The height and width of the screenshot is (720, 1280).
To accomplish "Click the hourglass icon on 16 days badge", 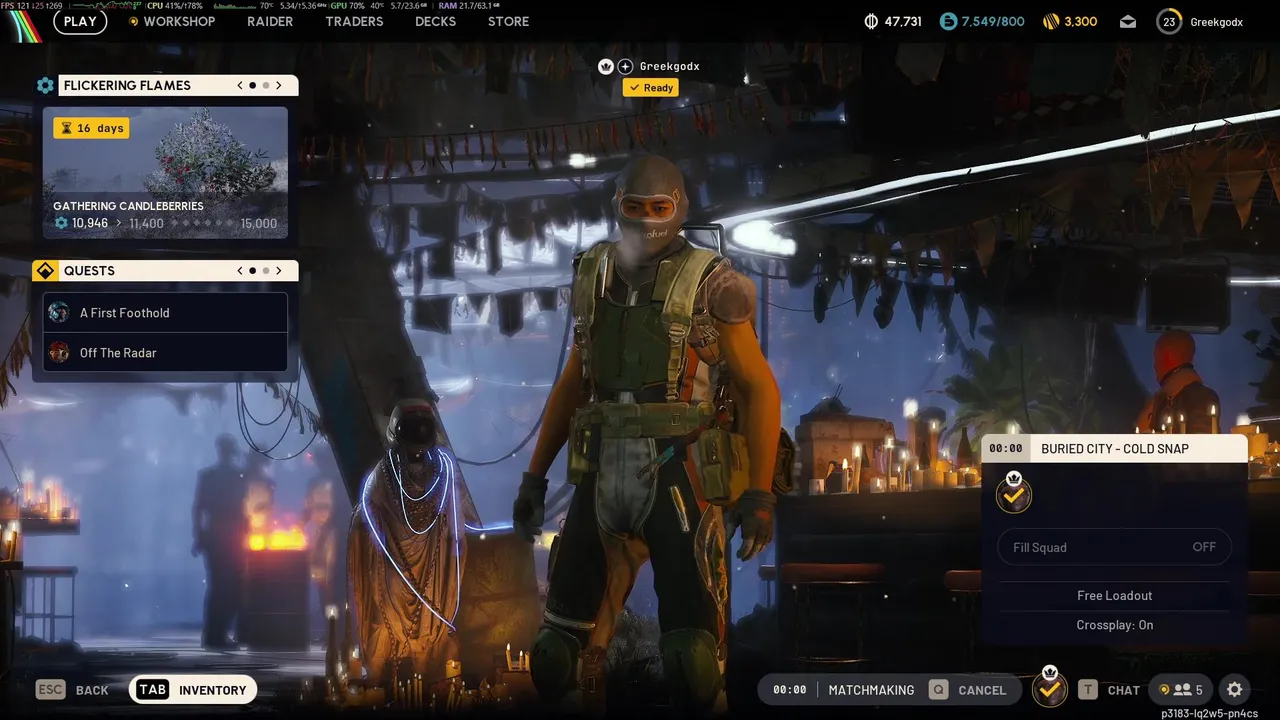I will pyautogui.click(x=66, y=128).
